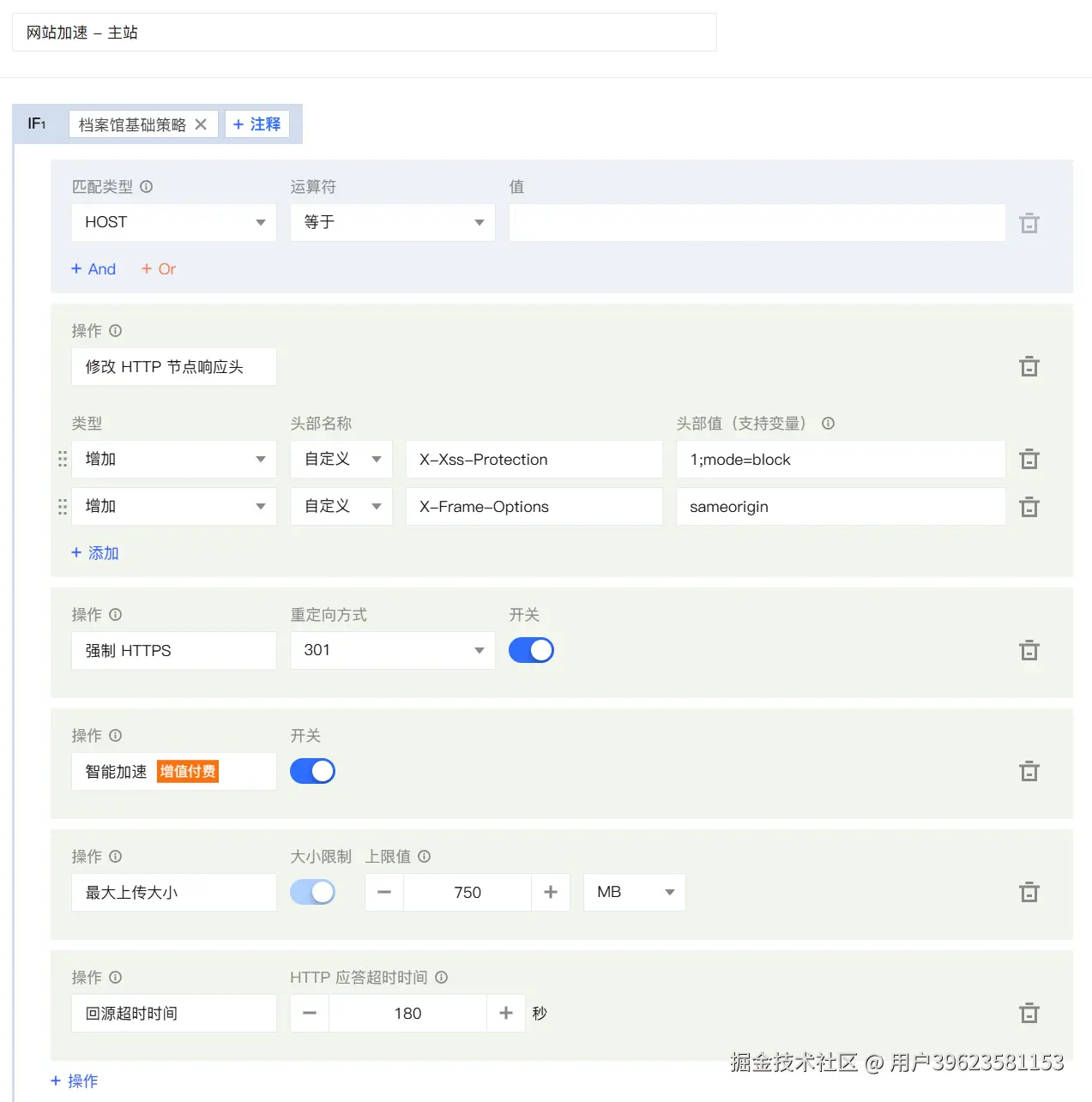1092x1102 pixels.
Task: Decrease the 180 second timeout value
Action: [310, 1013]
